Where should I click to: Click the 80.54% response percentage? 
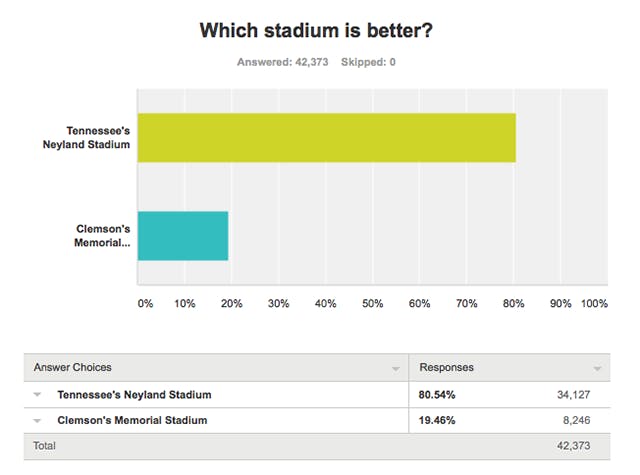[x=437, y=395]
